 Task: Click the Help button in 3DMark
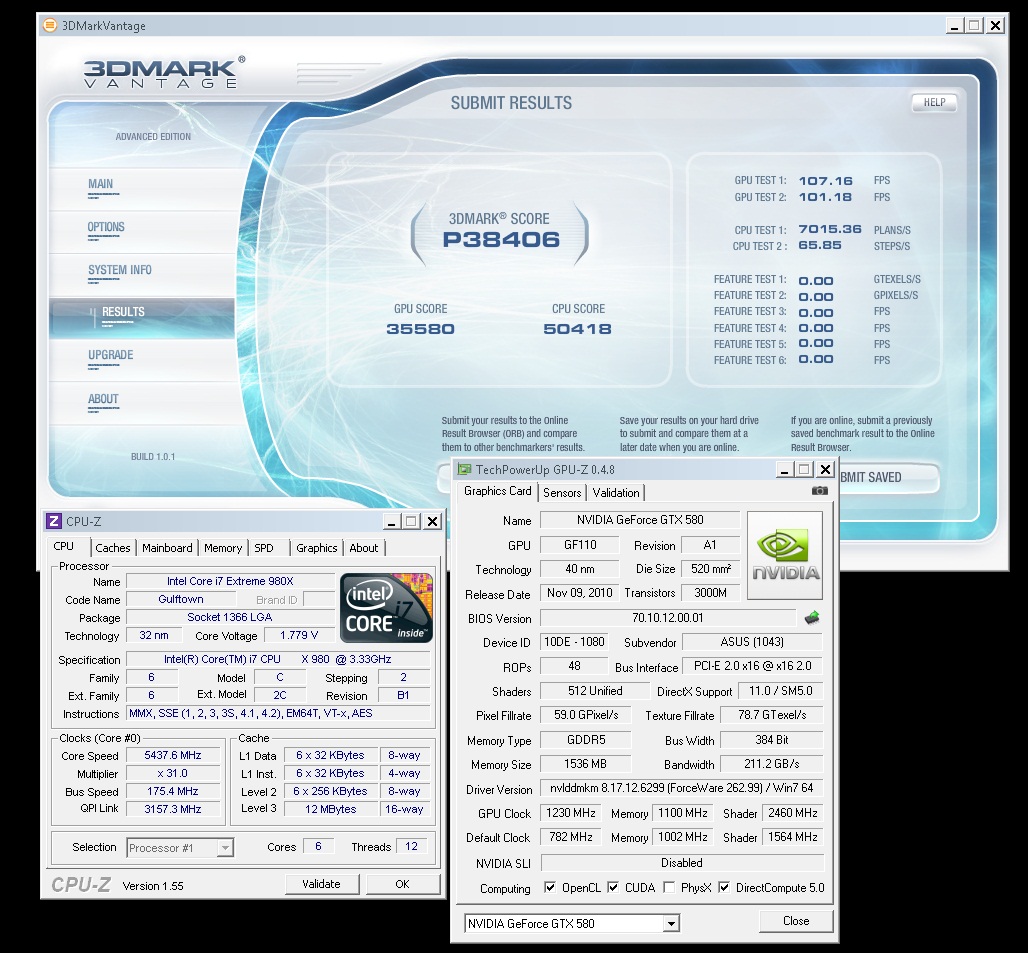[933, 102]
